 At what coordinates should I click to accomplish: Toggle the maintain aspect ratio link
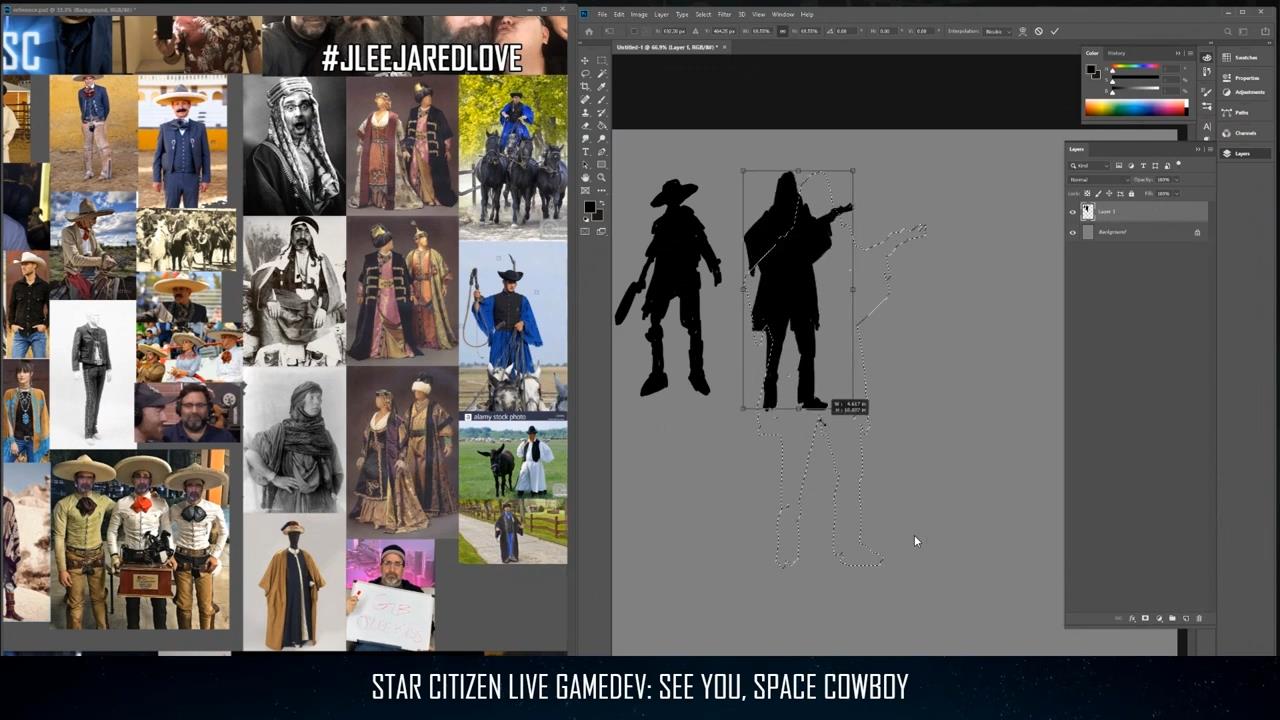click(x=782, y=31)
